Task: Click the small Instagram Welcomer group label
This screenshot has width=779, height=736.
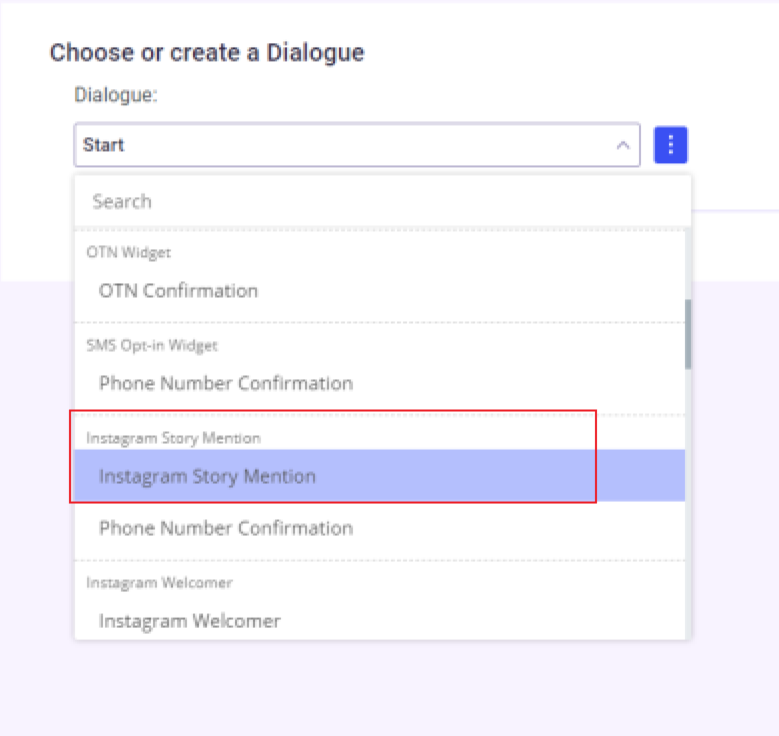Action: 159,583
